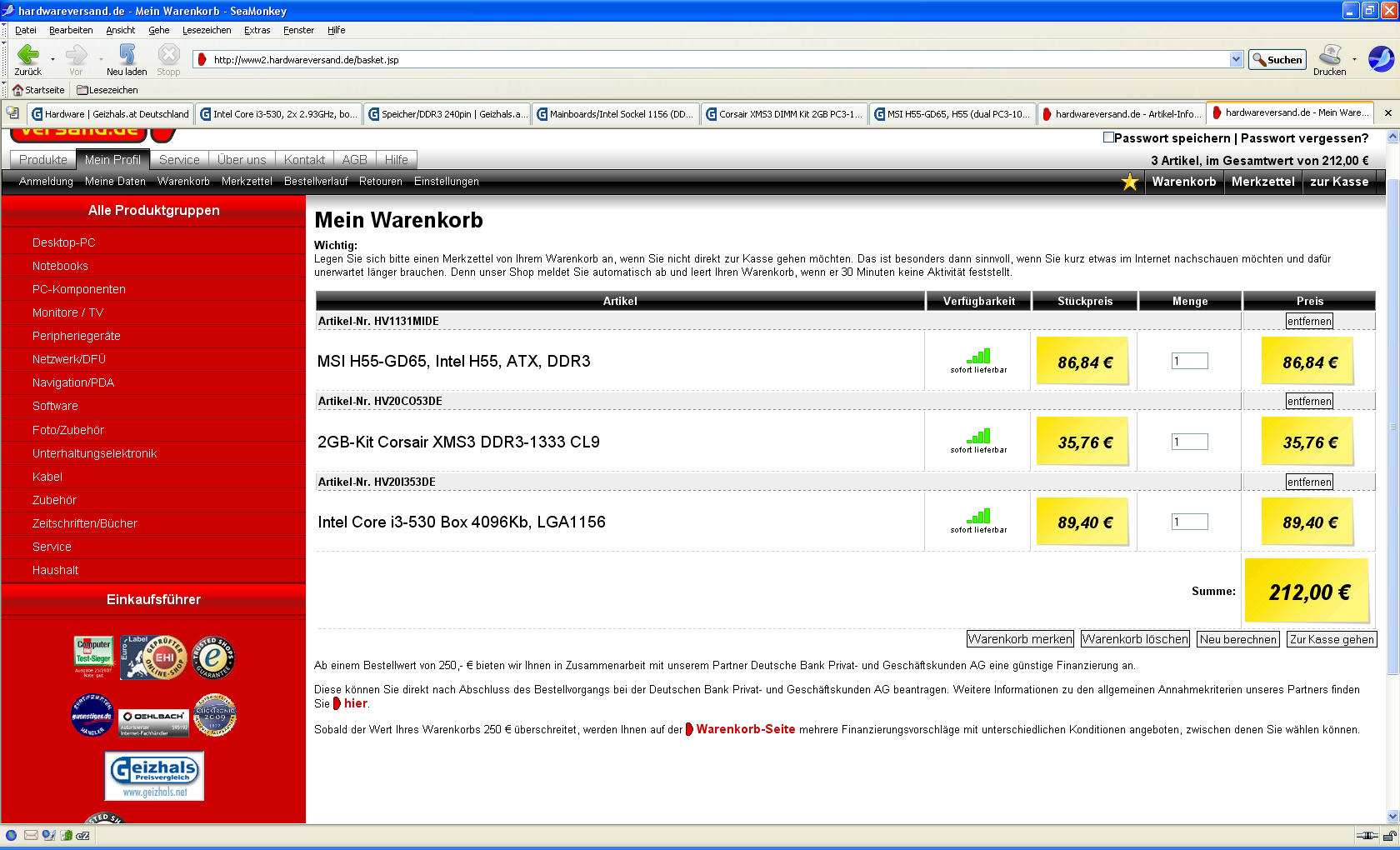The height and width of the screenshot is (850, 1400).
Task: Click the Computer Bild Test-Sieger badge
Action: pyautogui.click(x=93, y=657)
